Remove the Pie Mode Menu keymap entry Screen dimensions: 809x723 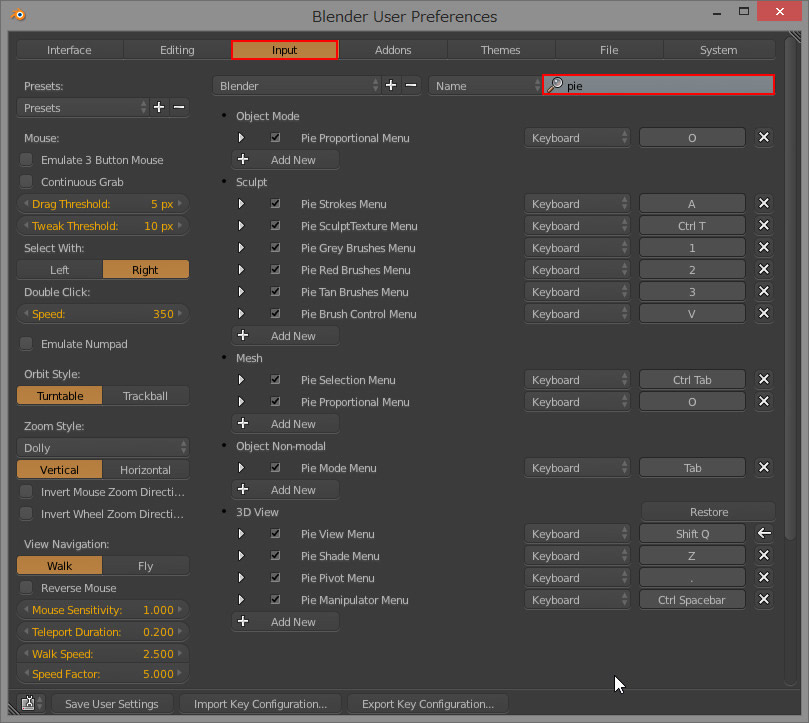click(x=764, y=468)
